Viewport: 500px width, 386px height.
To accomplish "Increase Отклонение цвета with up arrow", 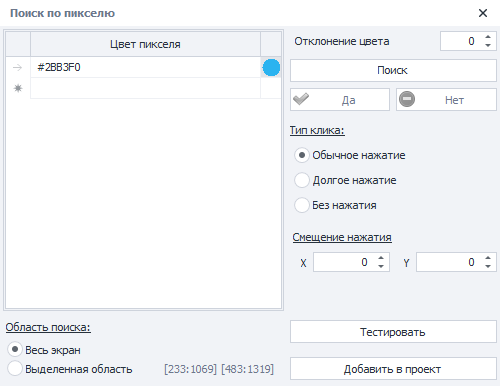I will pyautogui.click(x=488, y=37).
